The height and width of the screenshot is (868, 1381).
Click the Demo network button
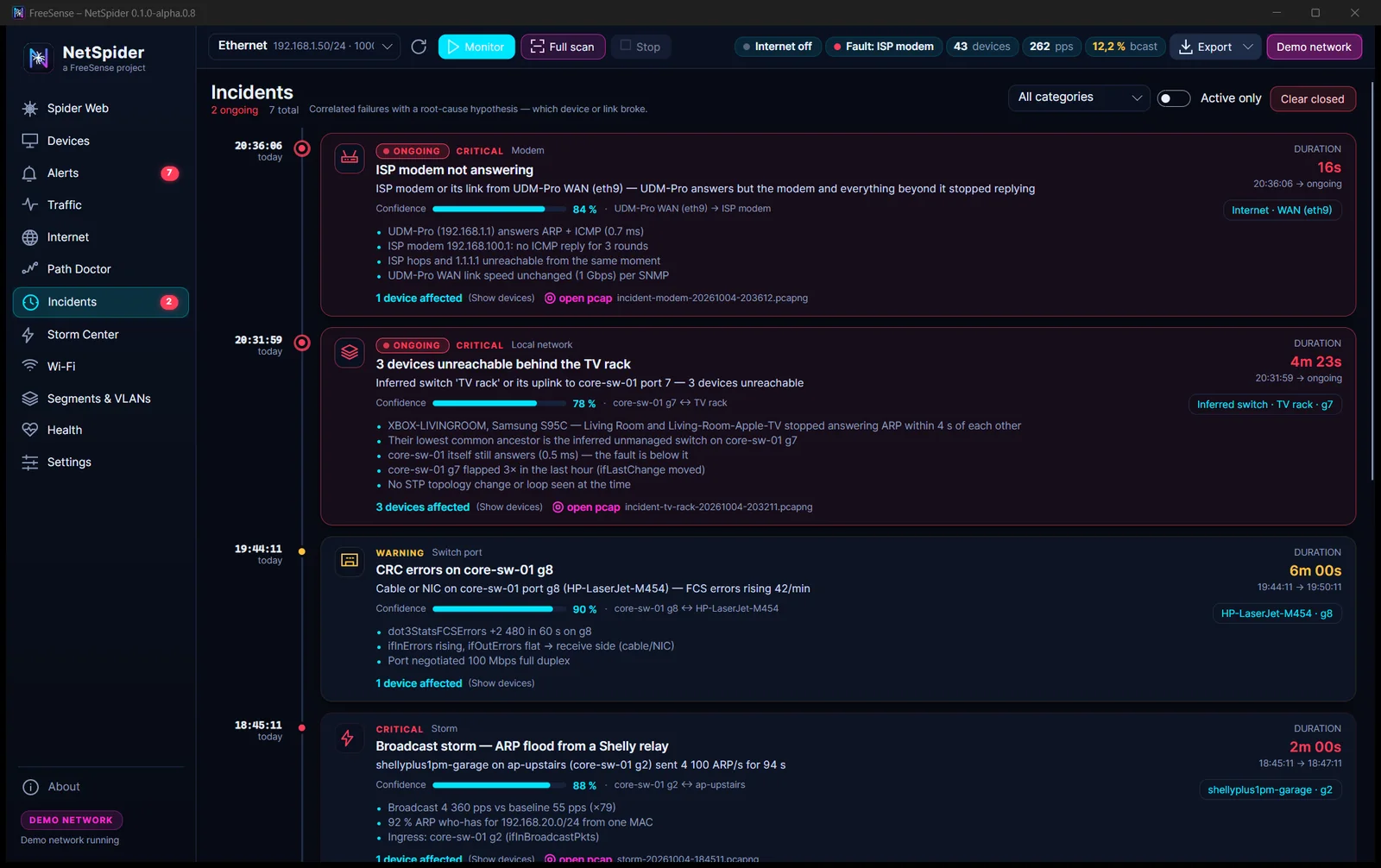click(x=1314, y=47)
